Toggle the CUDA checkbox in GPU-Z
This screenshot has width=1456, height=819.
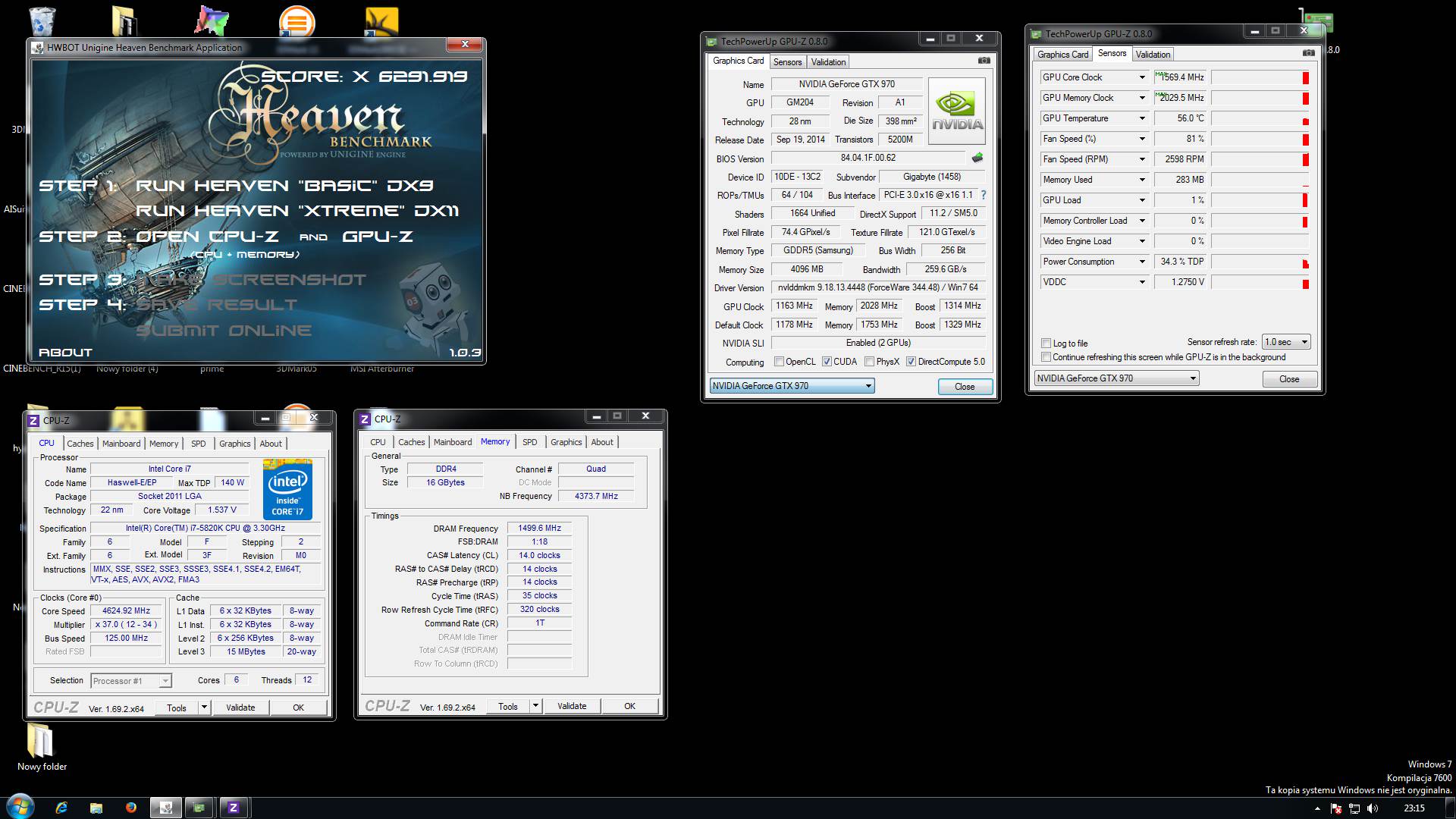[827, 362]
